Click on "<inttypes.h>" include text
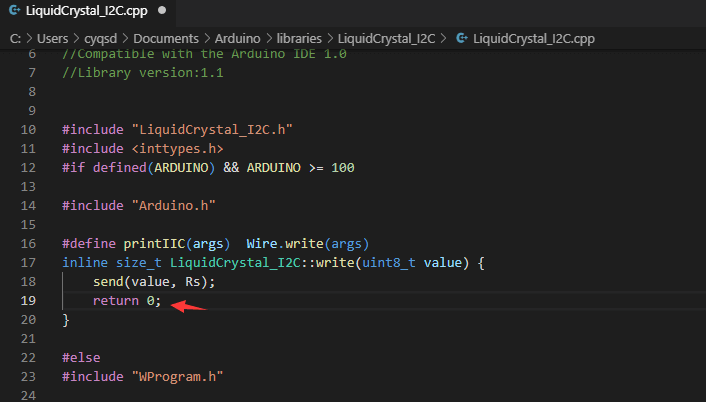Screen dimensions: 706x402 (177, 149)
